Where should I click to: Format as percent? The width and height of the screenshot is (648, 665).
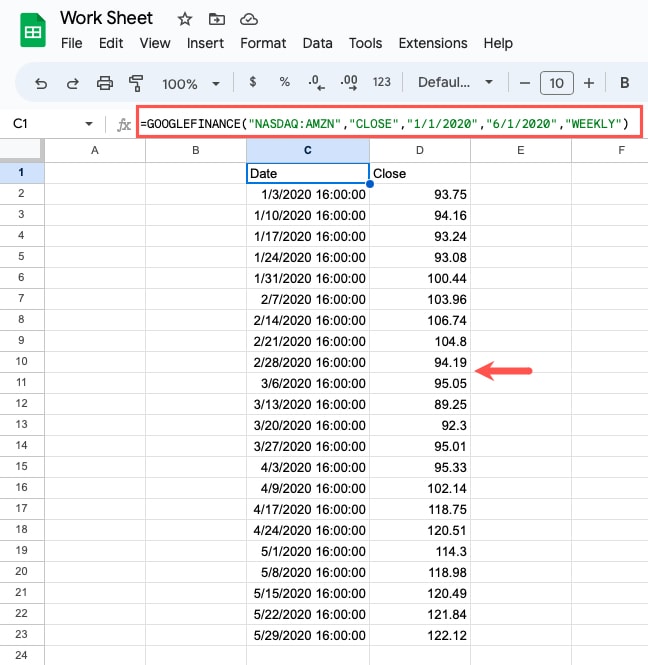285,82
